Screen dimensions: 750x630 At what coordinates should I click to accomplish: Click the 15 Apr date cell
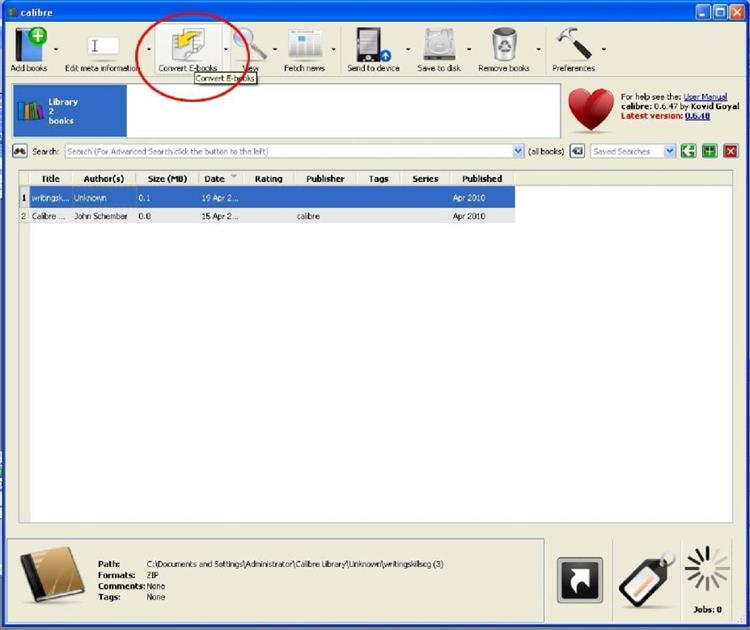pos(220,216)
